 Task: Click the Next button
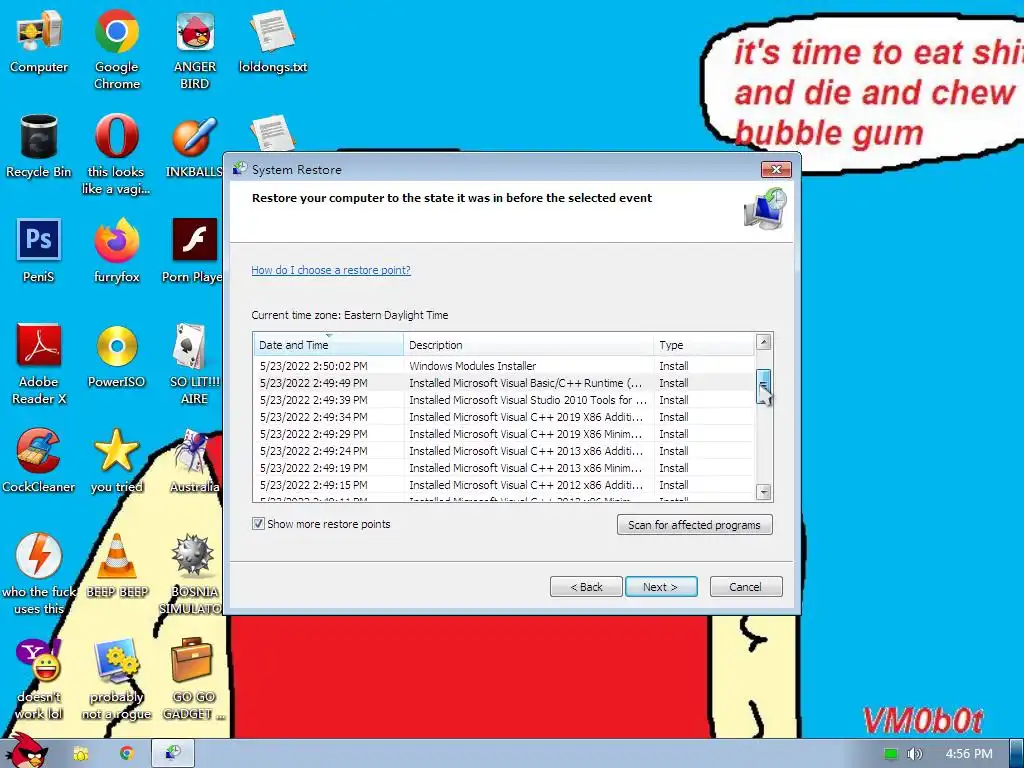coord(661,586)
